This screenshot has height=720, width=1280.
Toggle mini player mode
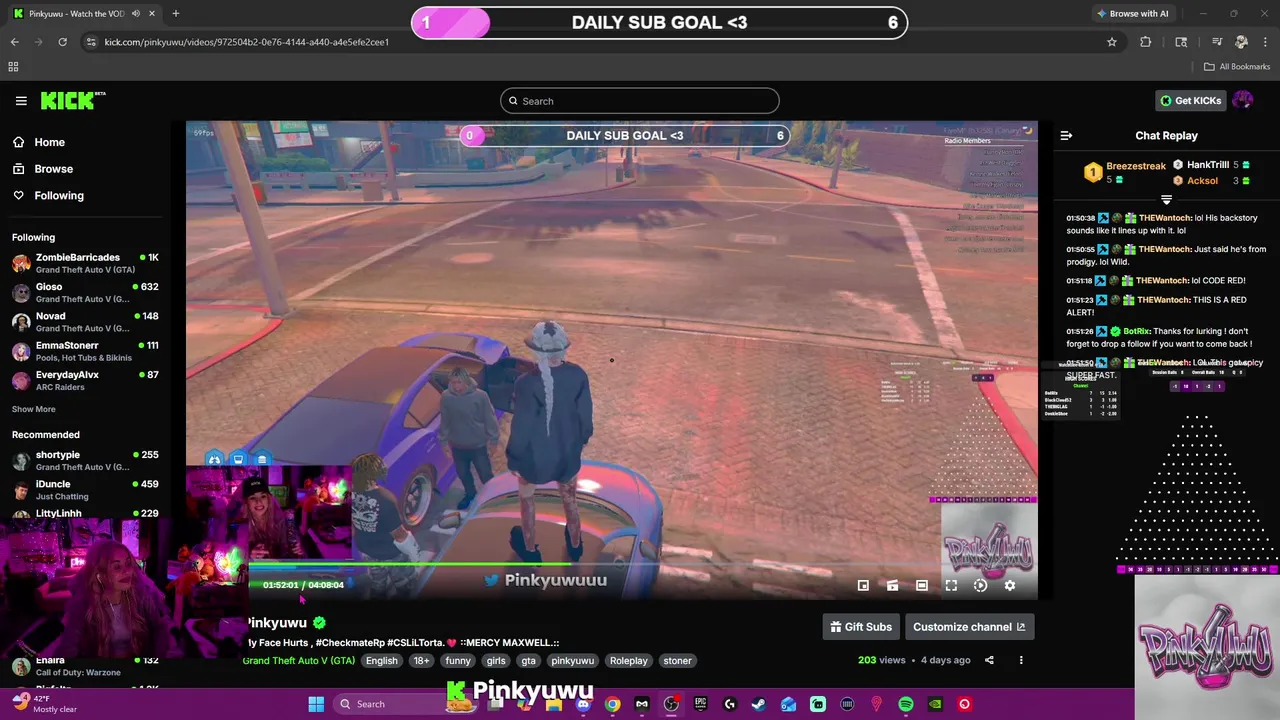tap(863, 586)
